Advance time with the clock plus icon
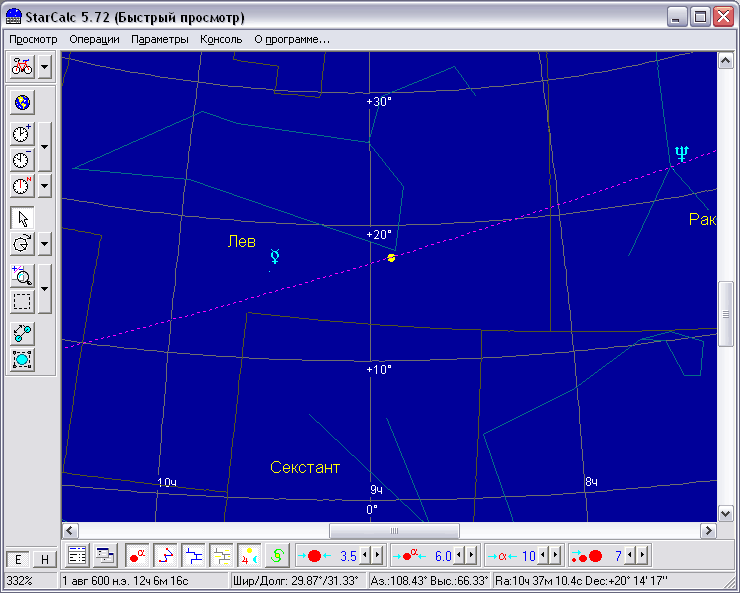 (x=22, y=134)
